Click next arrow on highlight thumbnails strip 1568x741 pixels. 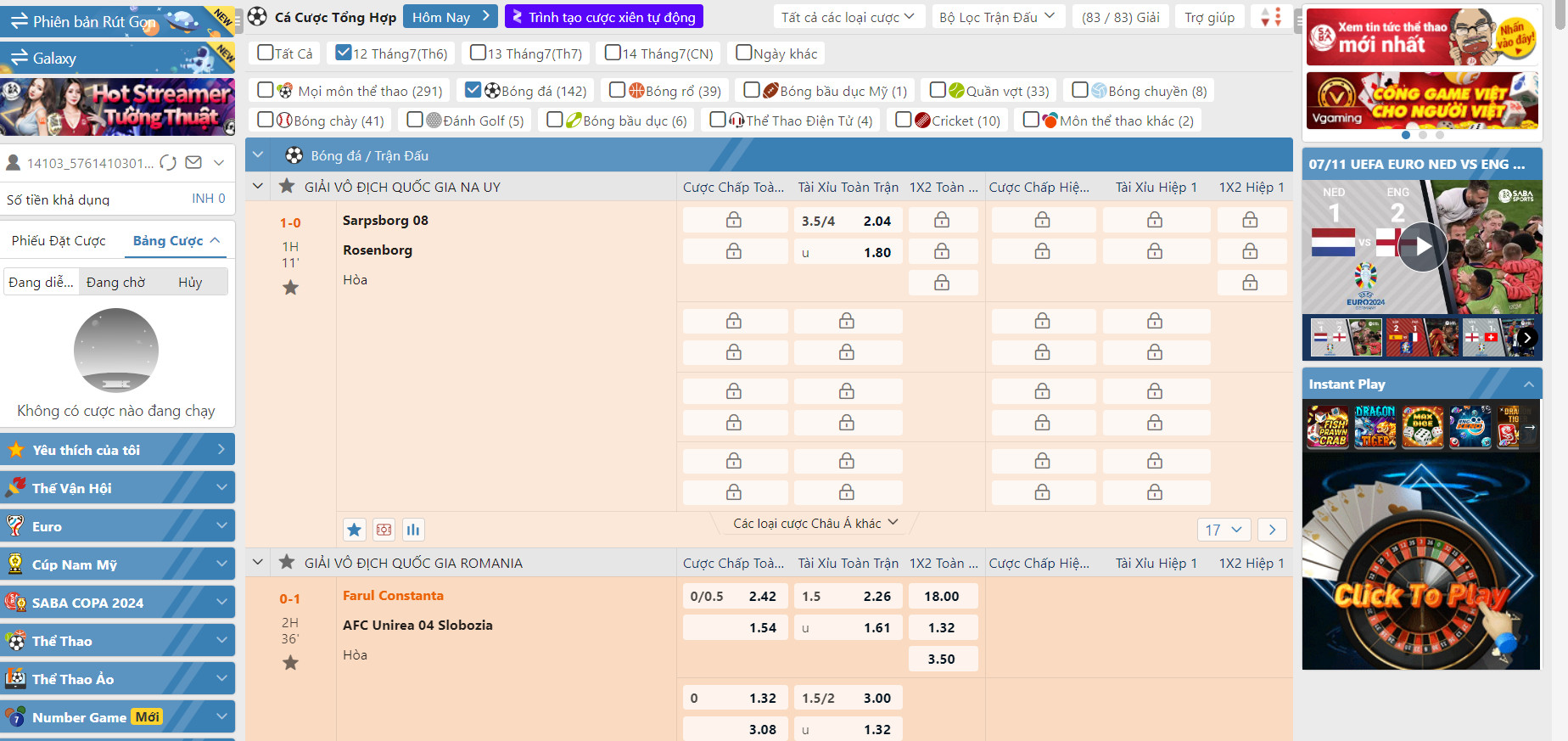tap(1526, 338)
